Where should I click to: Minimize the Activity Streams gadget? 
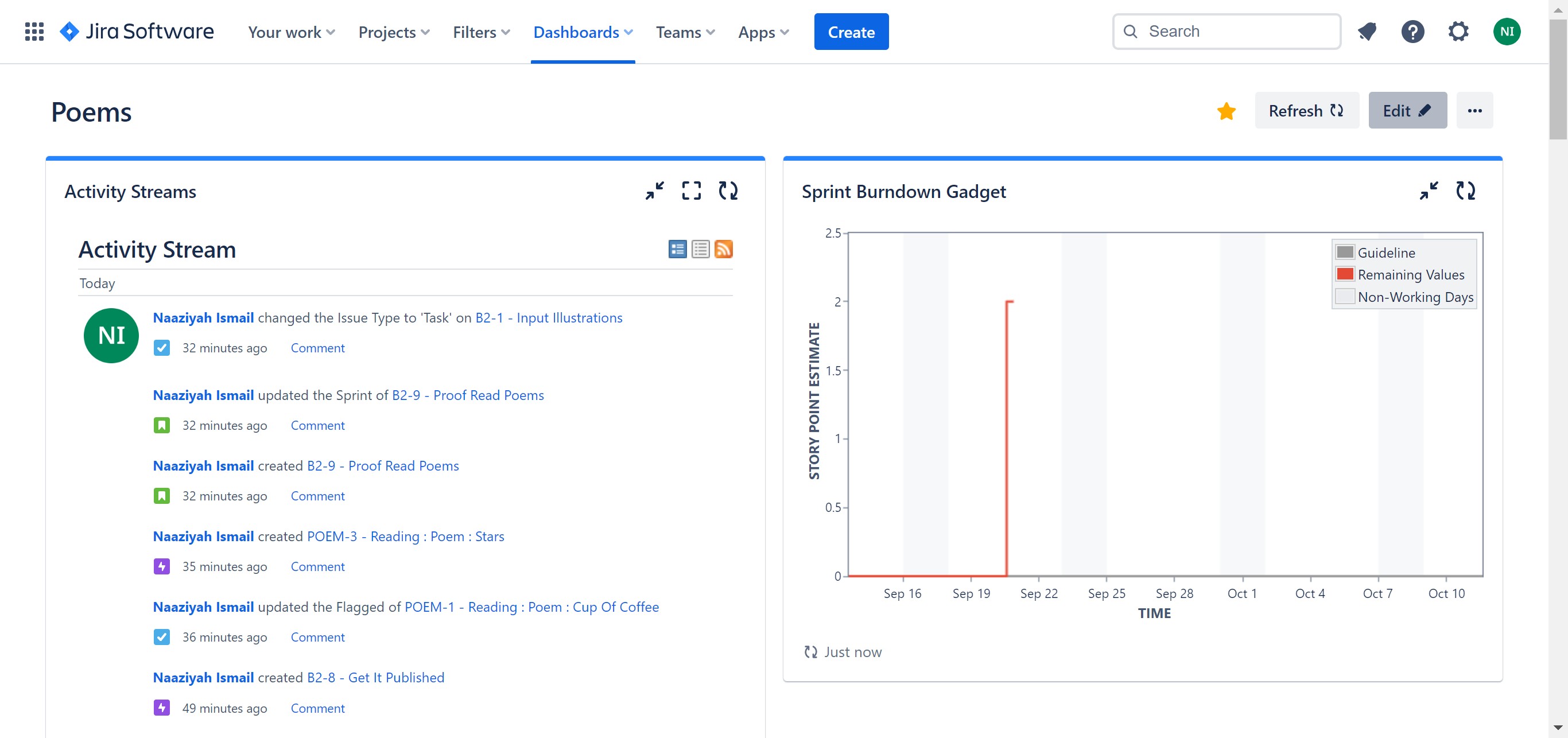[655, 191]
